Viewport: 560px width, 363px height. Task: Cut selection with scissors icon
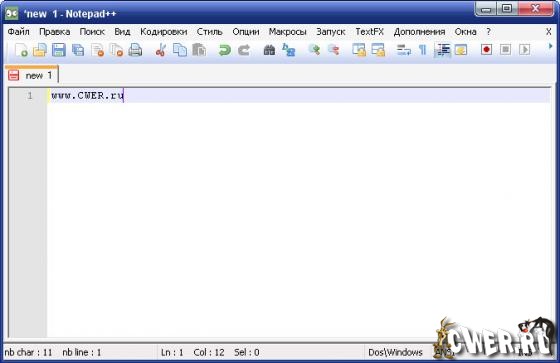tap(161, 50)
